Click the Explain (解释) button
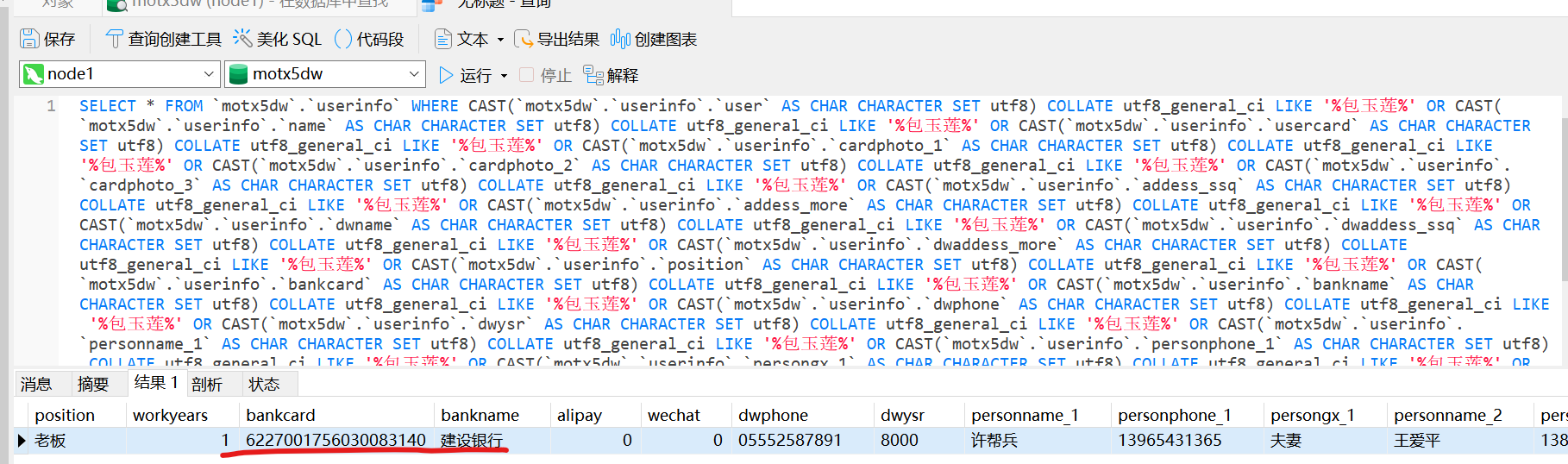Viewport: 1568px width, 464px height. (611, 76)
